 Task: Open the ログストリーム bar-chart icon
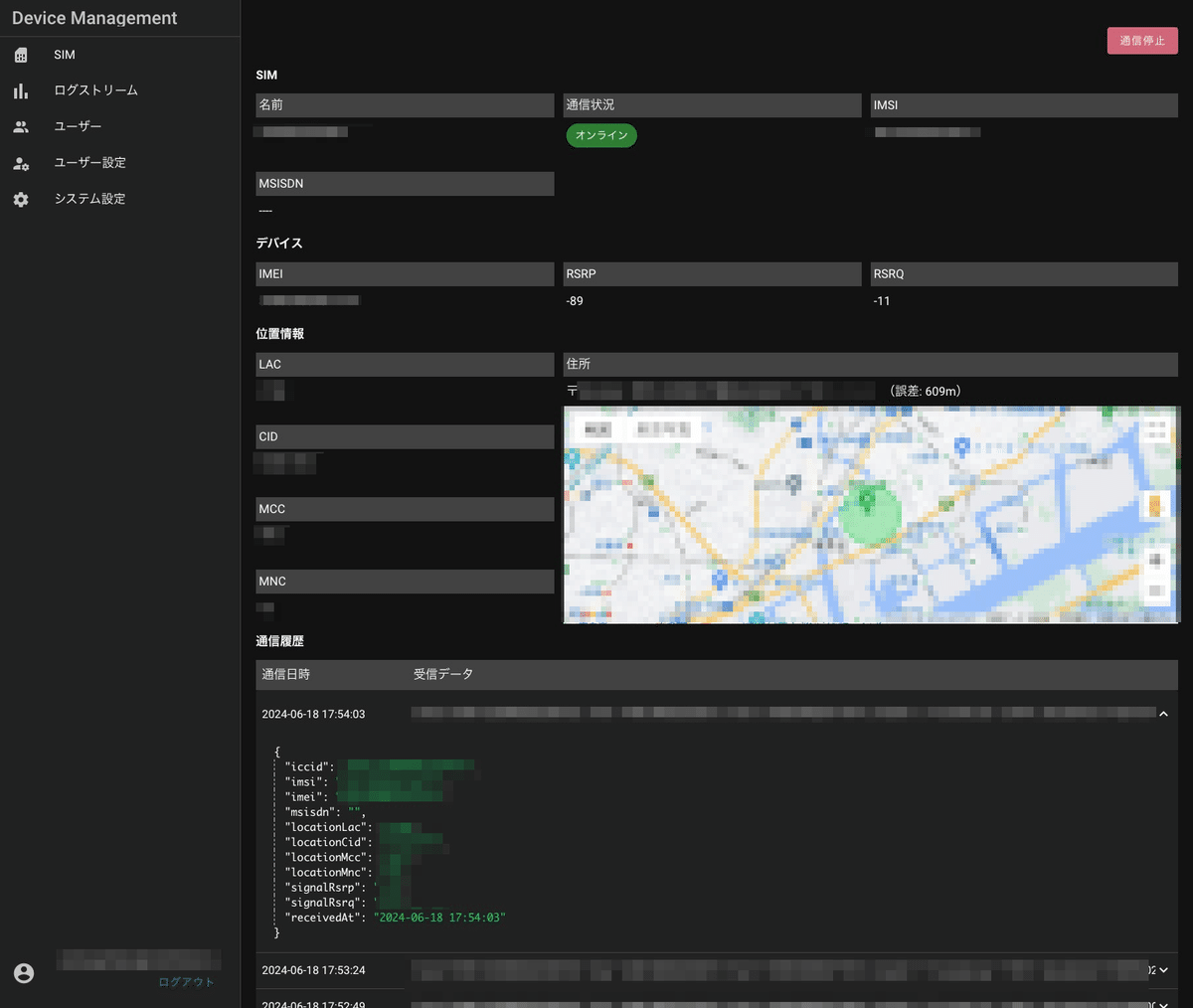(x=22, y=89)
